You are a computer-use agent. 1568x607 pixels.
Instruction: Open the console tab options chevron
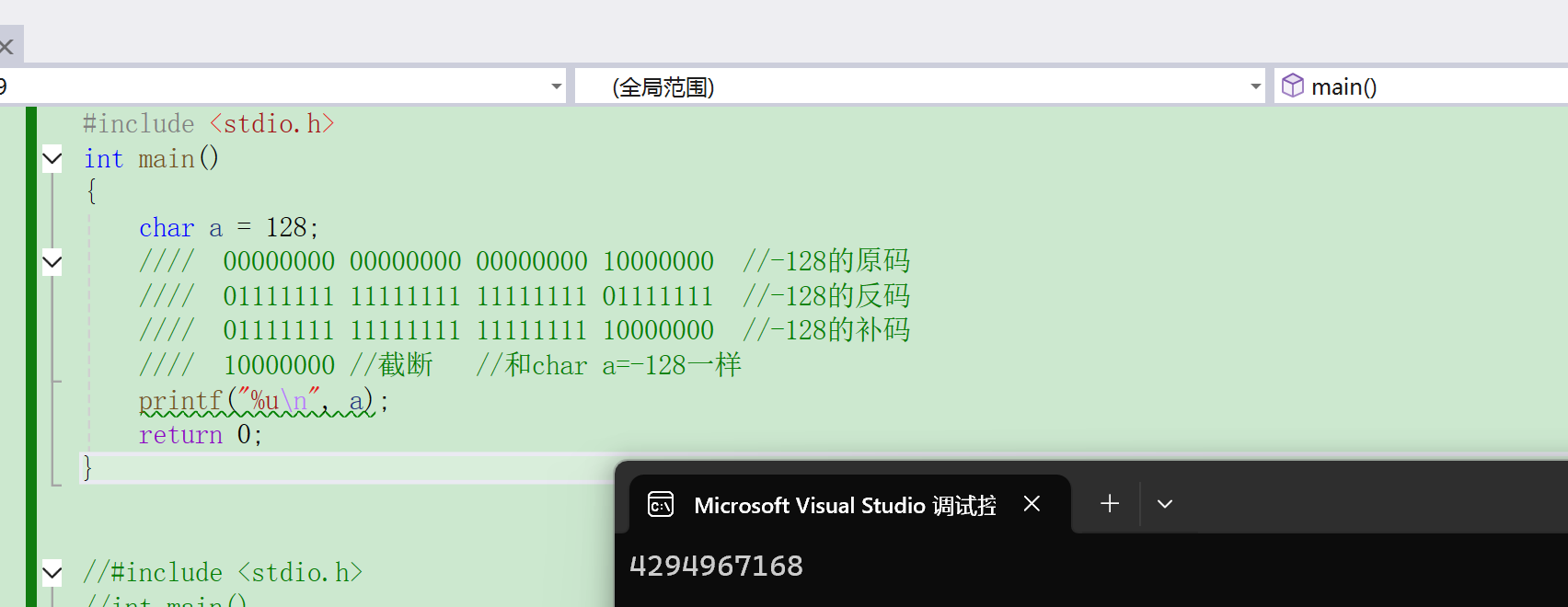tap(1165, 504)
